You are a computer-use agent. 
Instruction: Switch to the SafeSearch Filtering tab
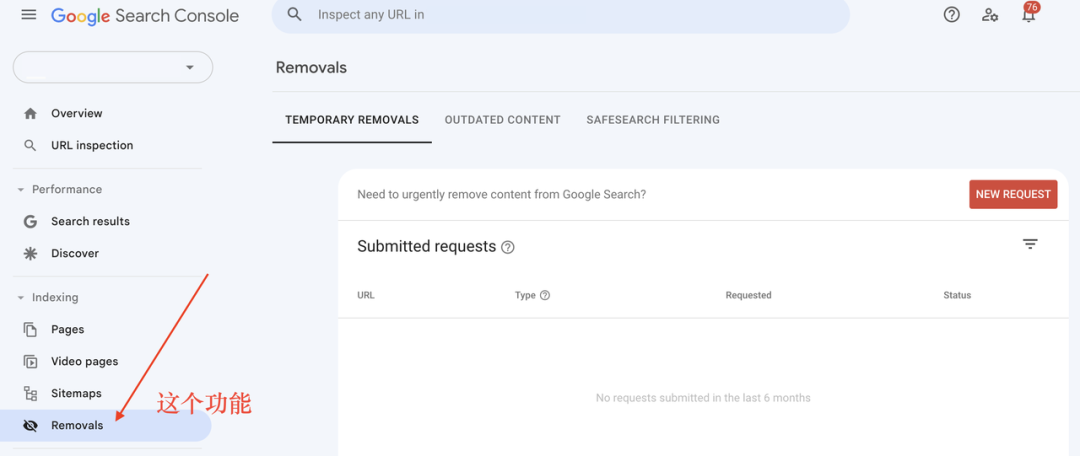[x=653, y=120]
